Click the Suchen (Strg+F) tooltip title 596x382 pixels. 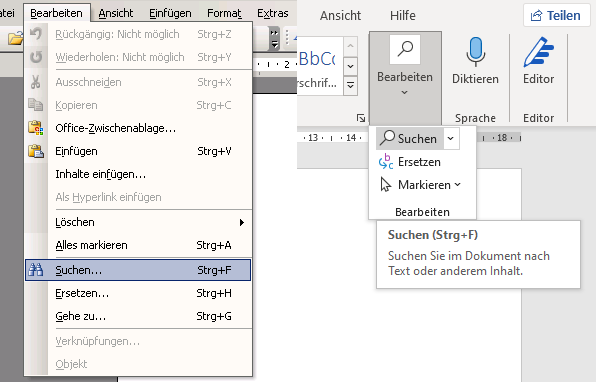(x=433, y=235)
